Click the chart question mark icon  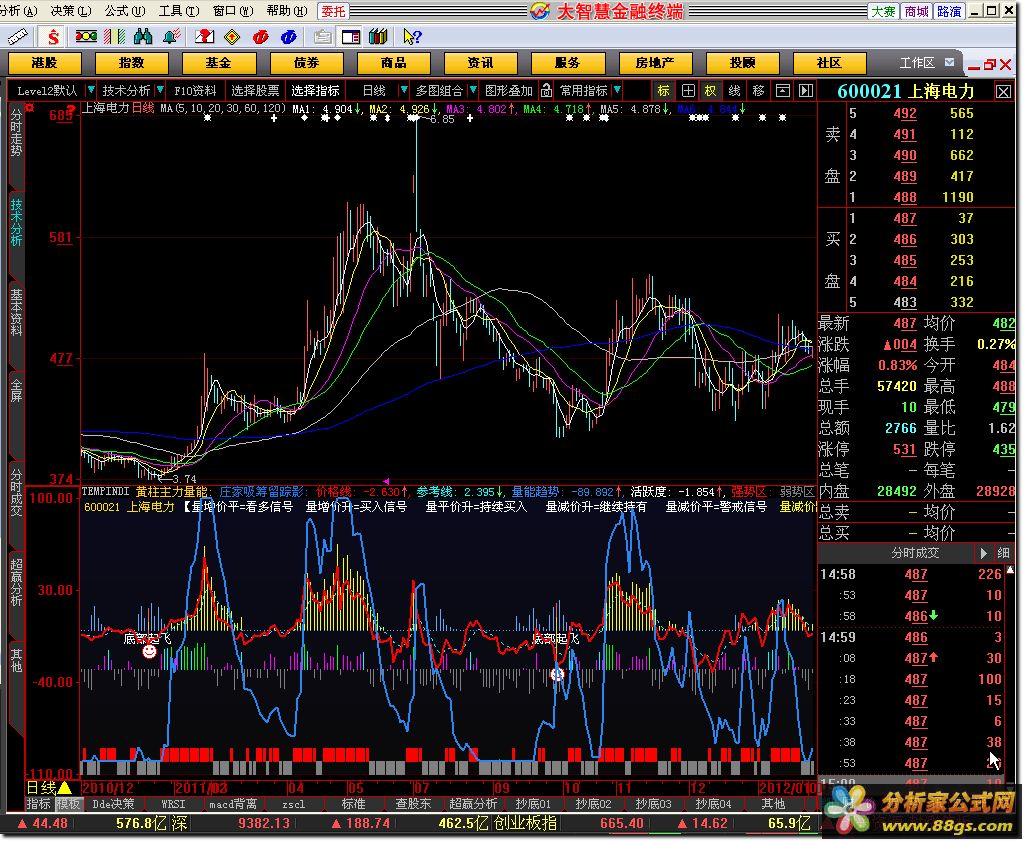tap(204, 37)
